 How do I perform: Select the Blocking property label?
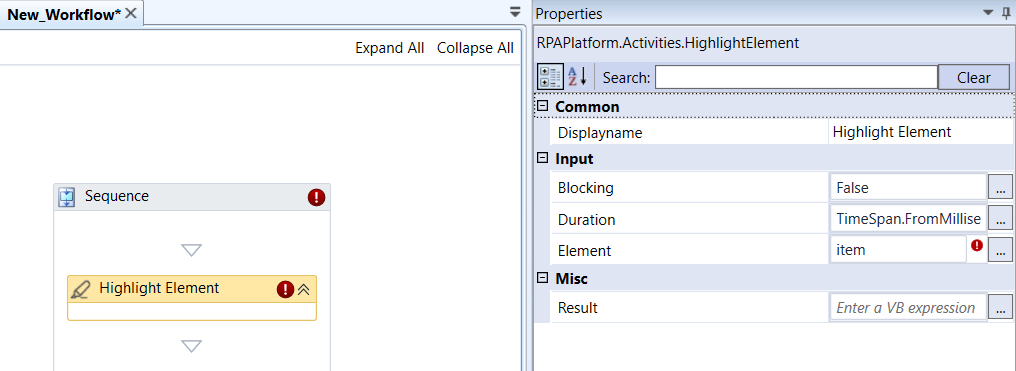tap(586, 188)
